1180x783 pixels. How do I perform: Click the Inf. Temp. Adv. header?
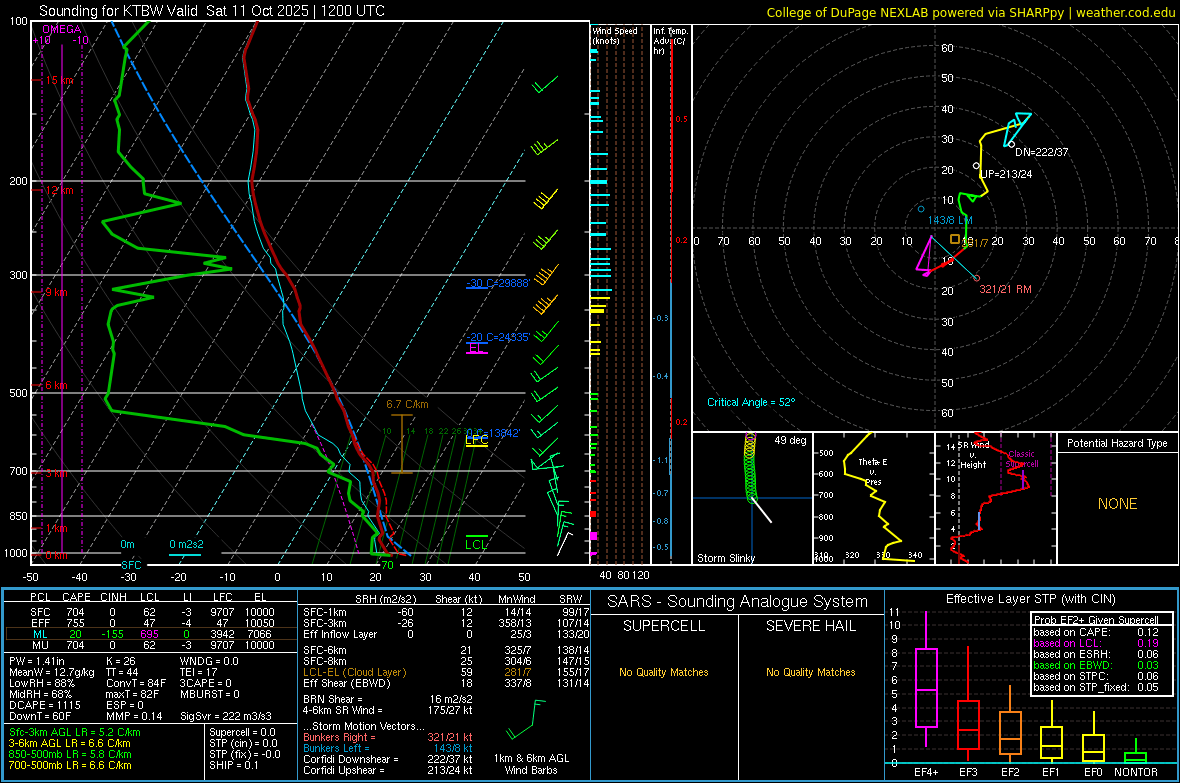(670, 41)
